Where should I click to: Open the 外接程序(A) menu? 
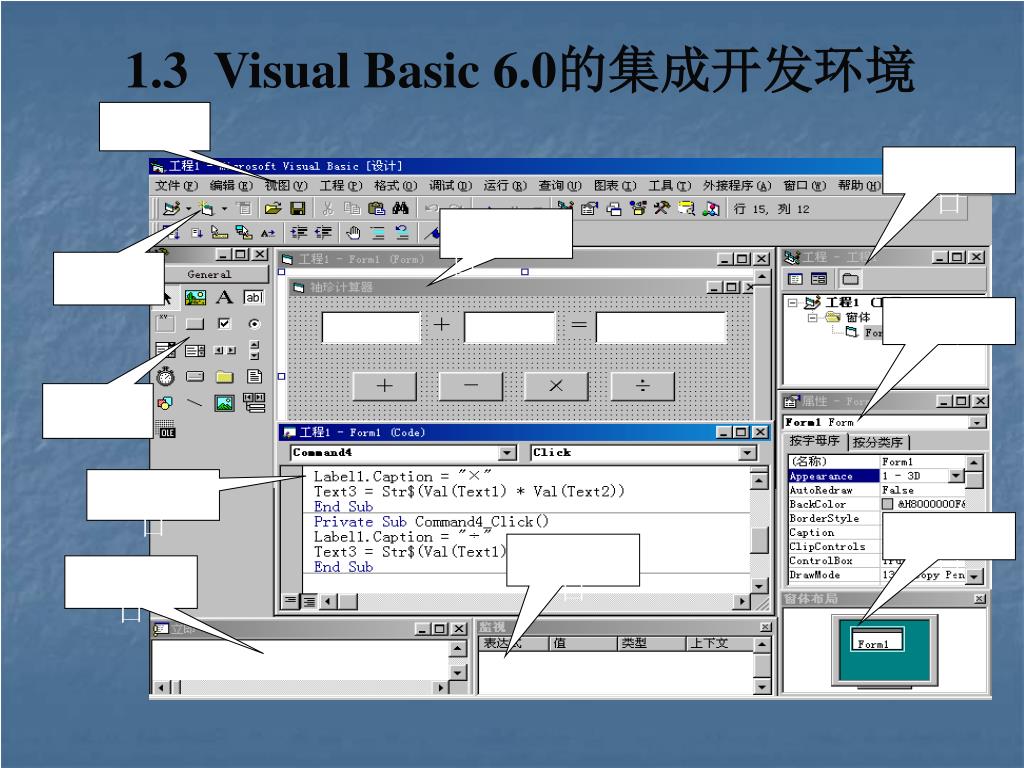[737, 185]
